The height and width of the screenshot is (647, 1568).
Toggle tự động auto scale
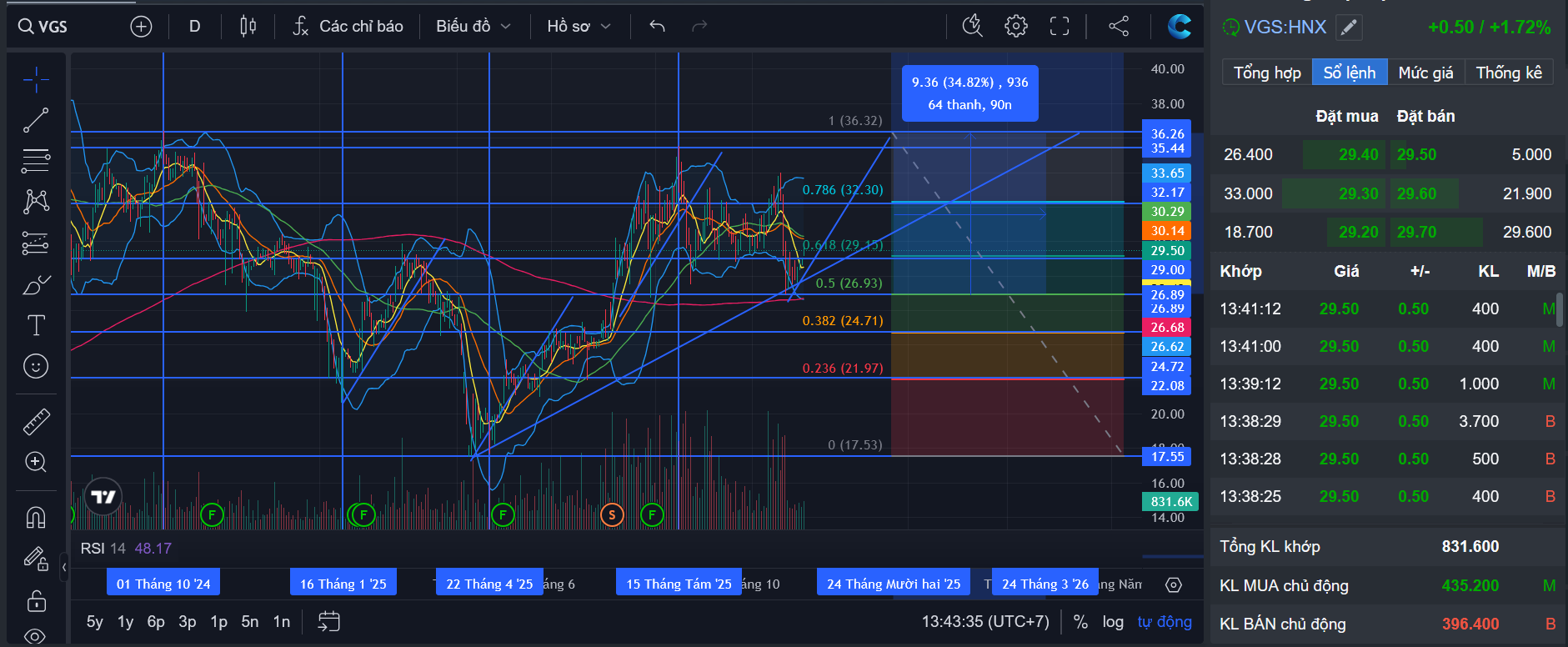[x=1165, y=622]
